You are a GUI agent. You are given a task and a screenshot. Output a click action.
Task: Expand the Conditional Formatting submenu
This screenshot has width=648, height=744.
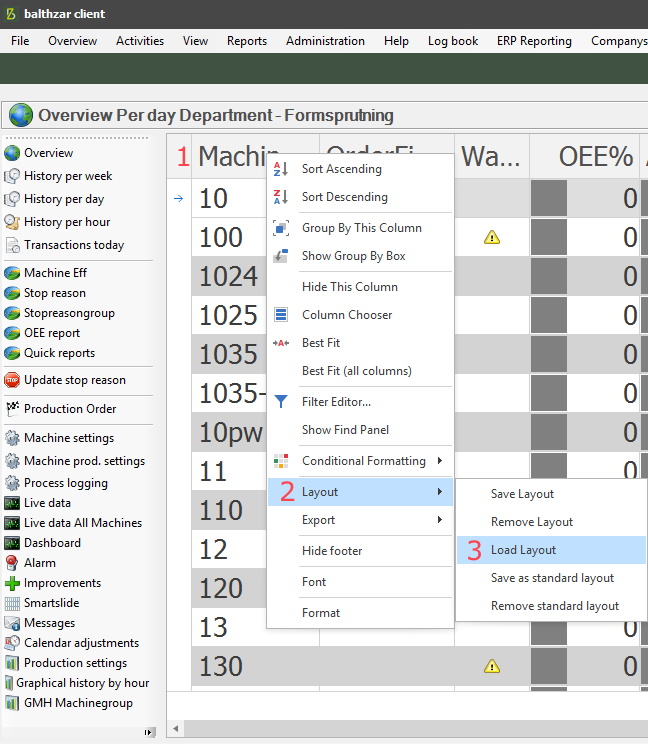click(439, 461)
